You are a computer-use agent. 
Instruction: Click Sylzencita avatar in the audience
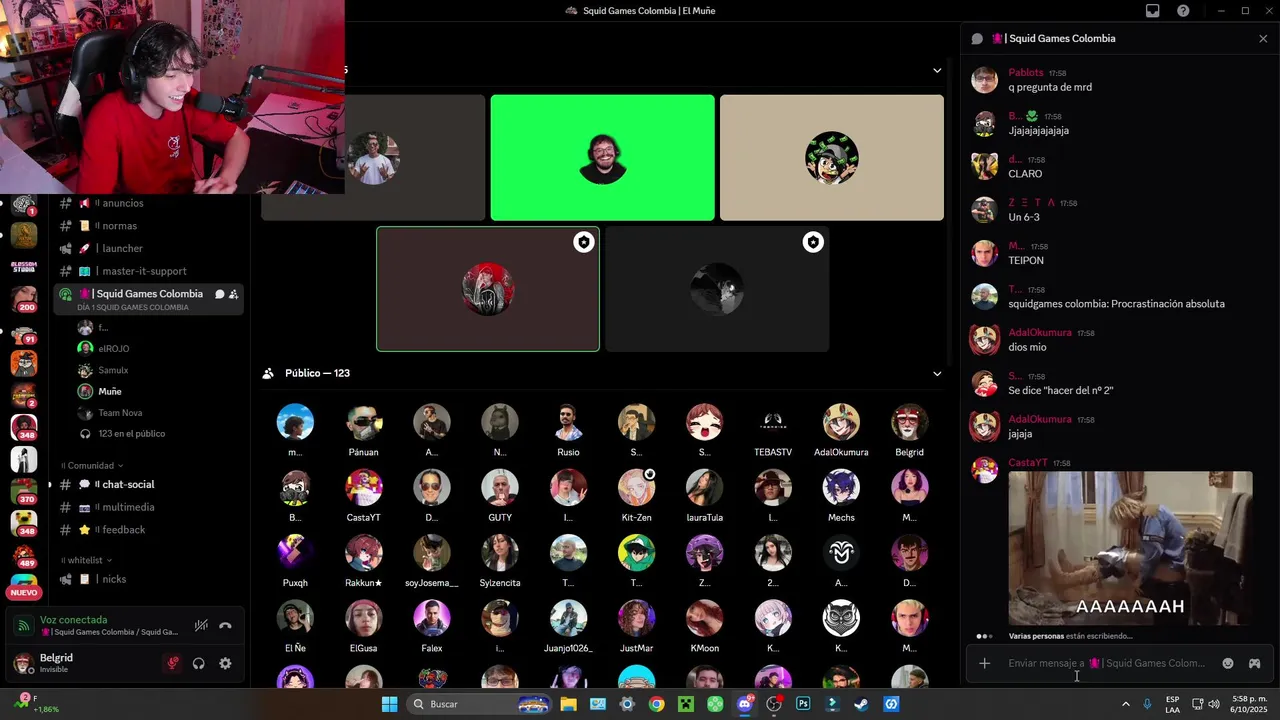pos(500,553)
